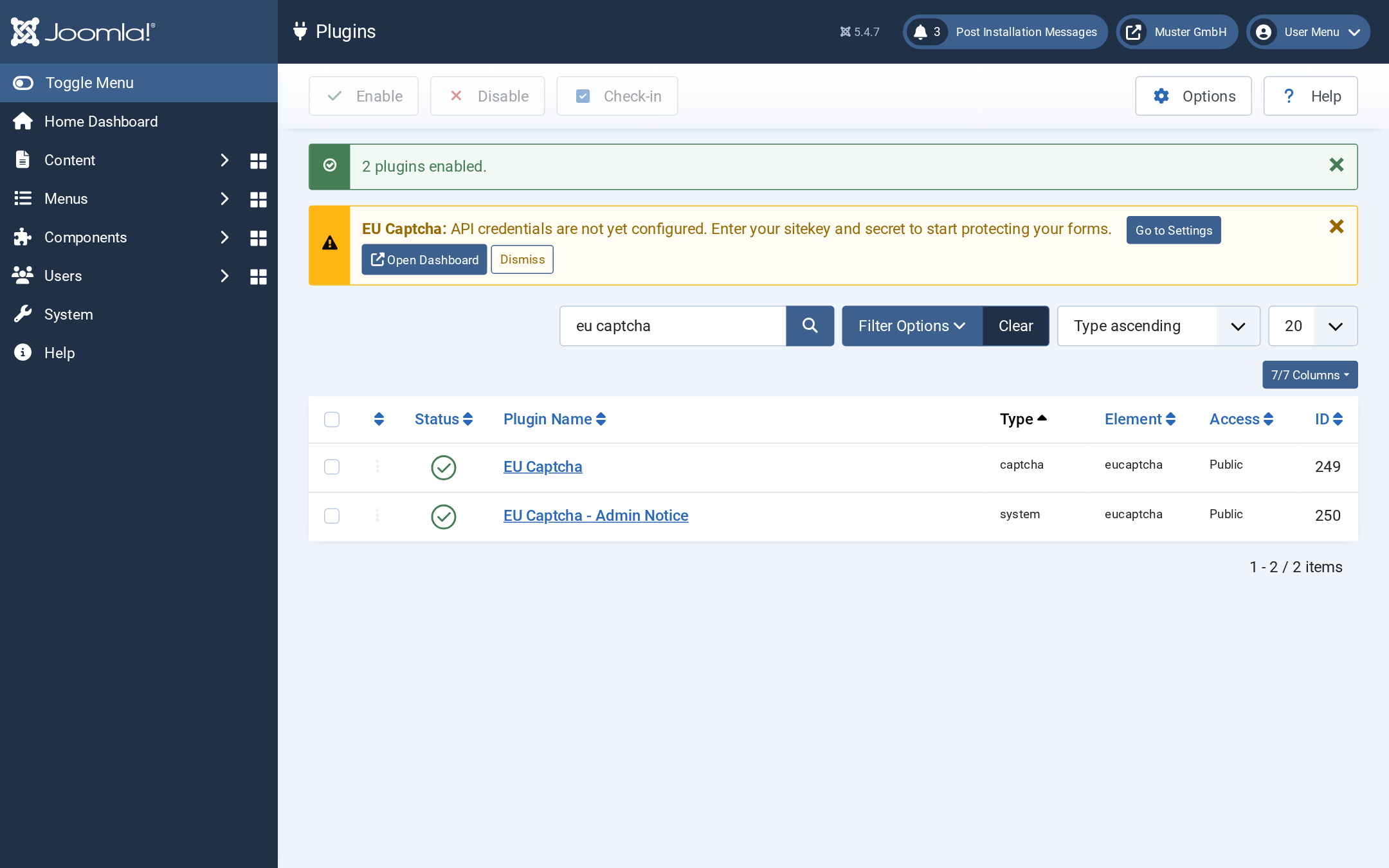Click the ID value 250
The height and width of the screenshot is (868, 1389).
tap(1328, 516)
